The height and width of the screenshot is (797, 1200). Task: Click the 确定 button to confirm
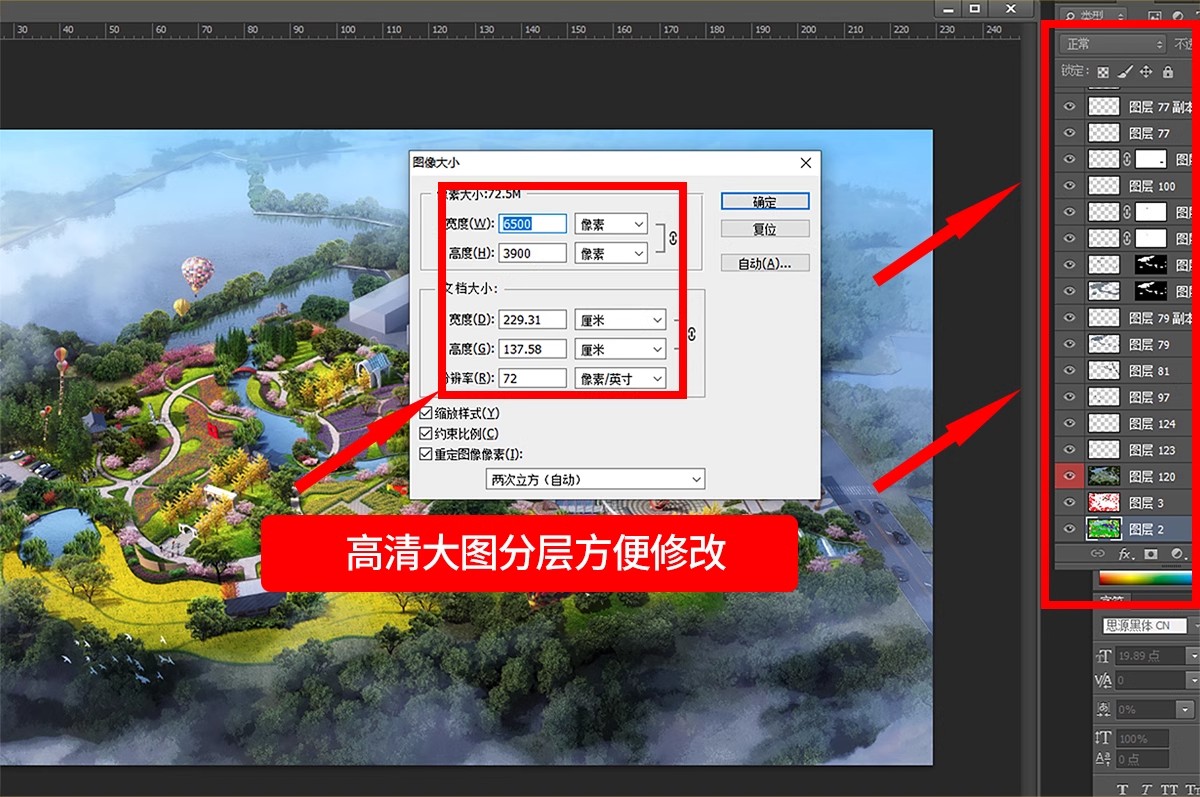coord(764,200)
